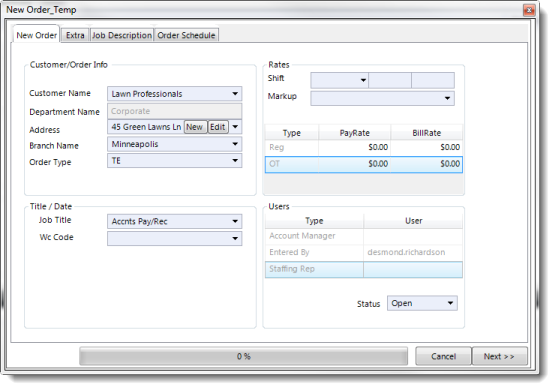The width and height of the screenshot is (555, 390).
Task: Select the Account Manager user cell
Action: pyautogui.click(x=413, y=236)
